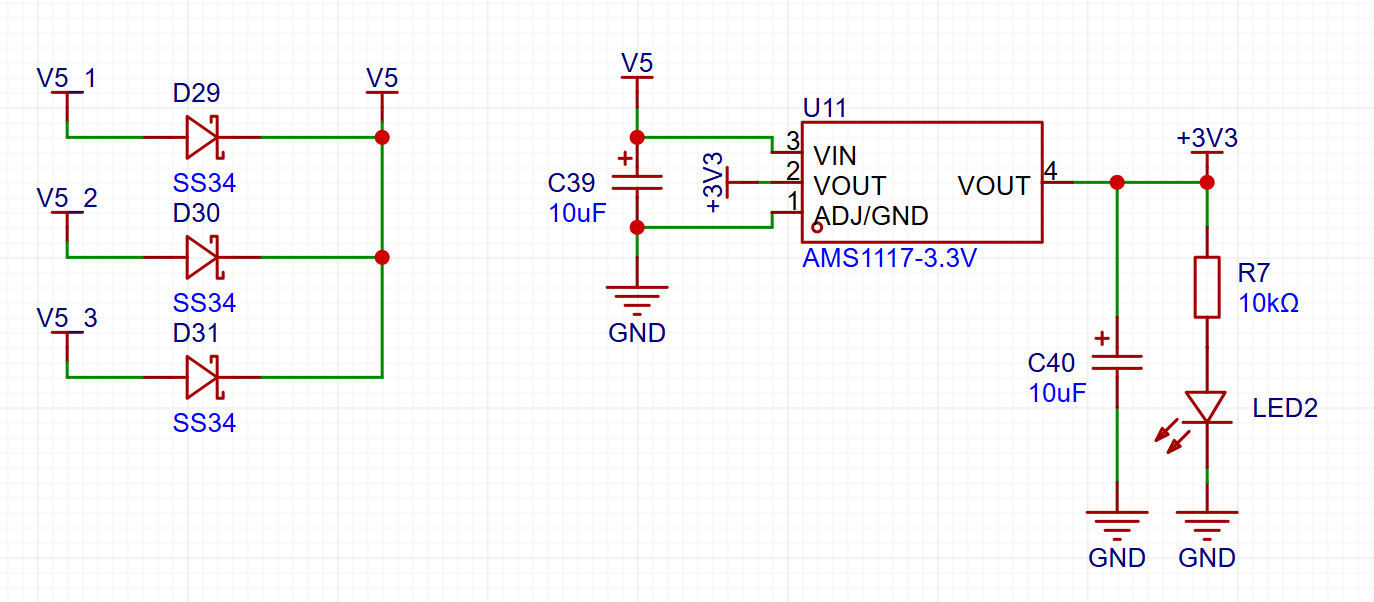Click the junction dot at U11 pin 4 wire
The width and height of the screenshot is (1374, 602).
1117,182
